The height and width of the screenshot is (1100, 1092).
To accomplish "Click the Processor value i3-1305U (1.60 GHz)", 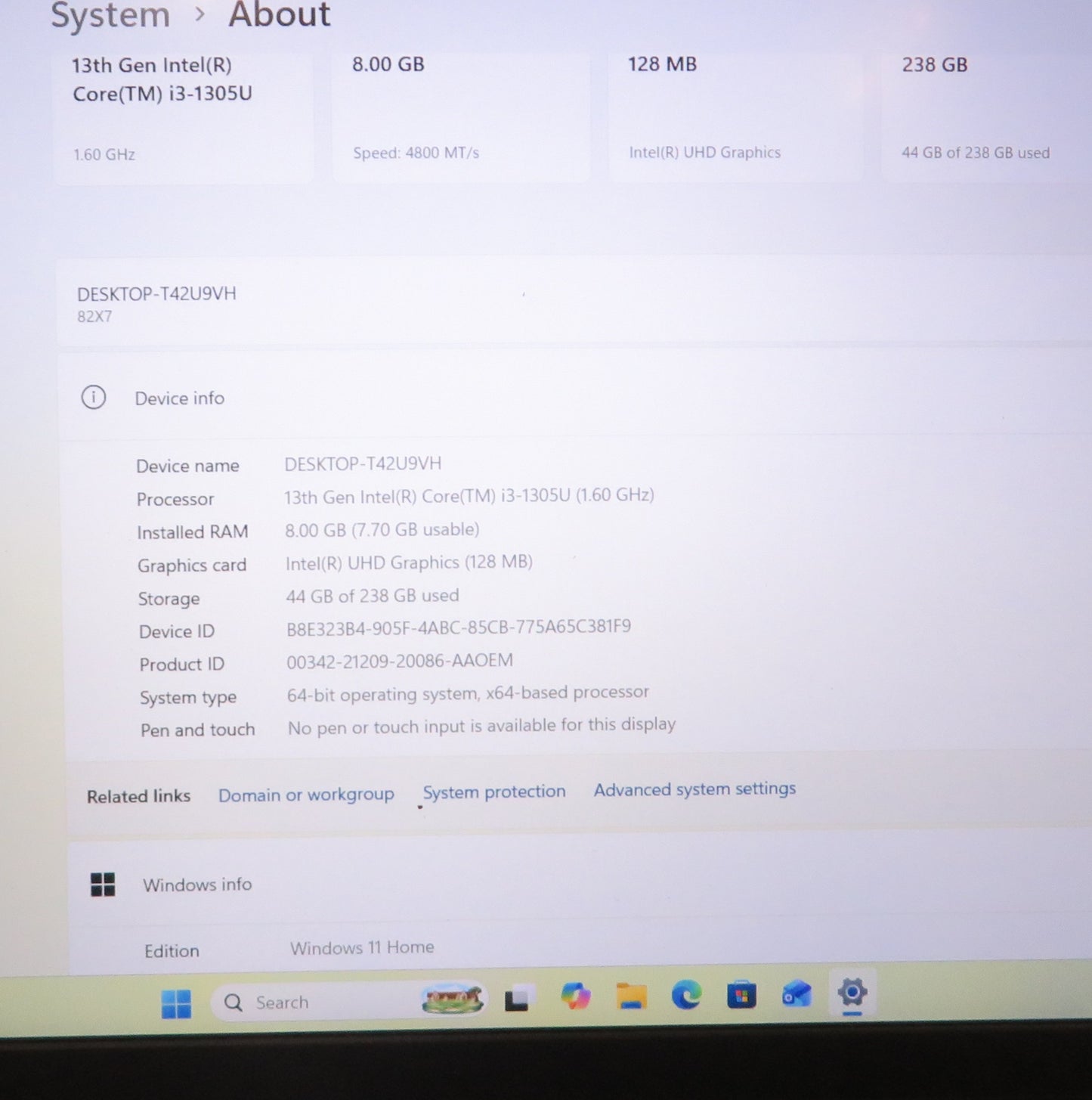I will [469, 496].
